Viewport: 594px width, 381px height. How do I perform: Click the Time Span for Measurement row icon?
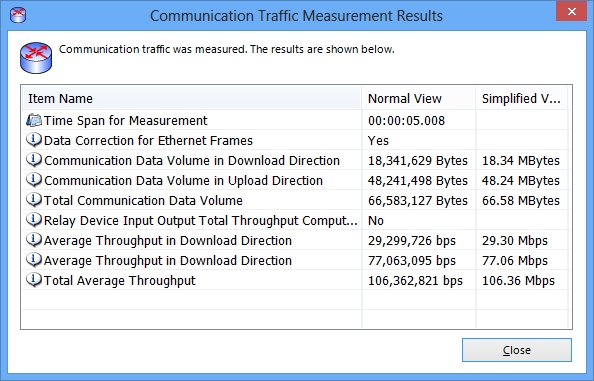pos(34,120)
